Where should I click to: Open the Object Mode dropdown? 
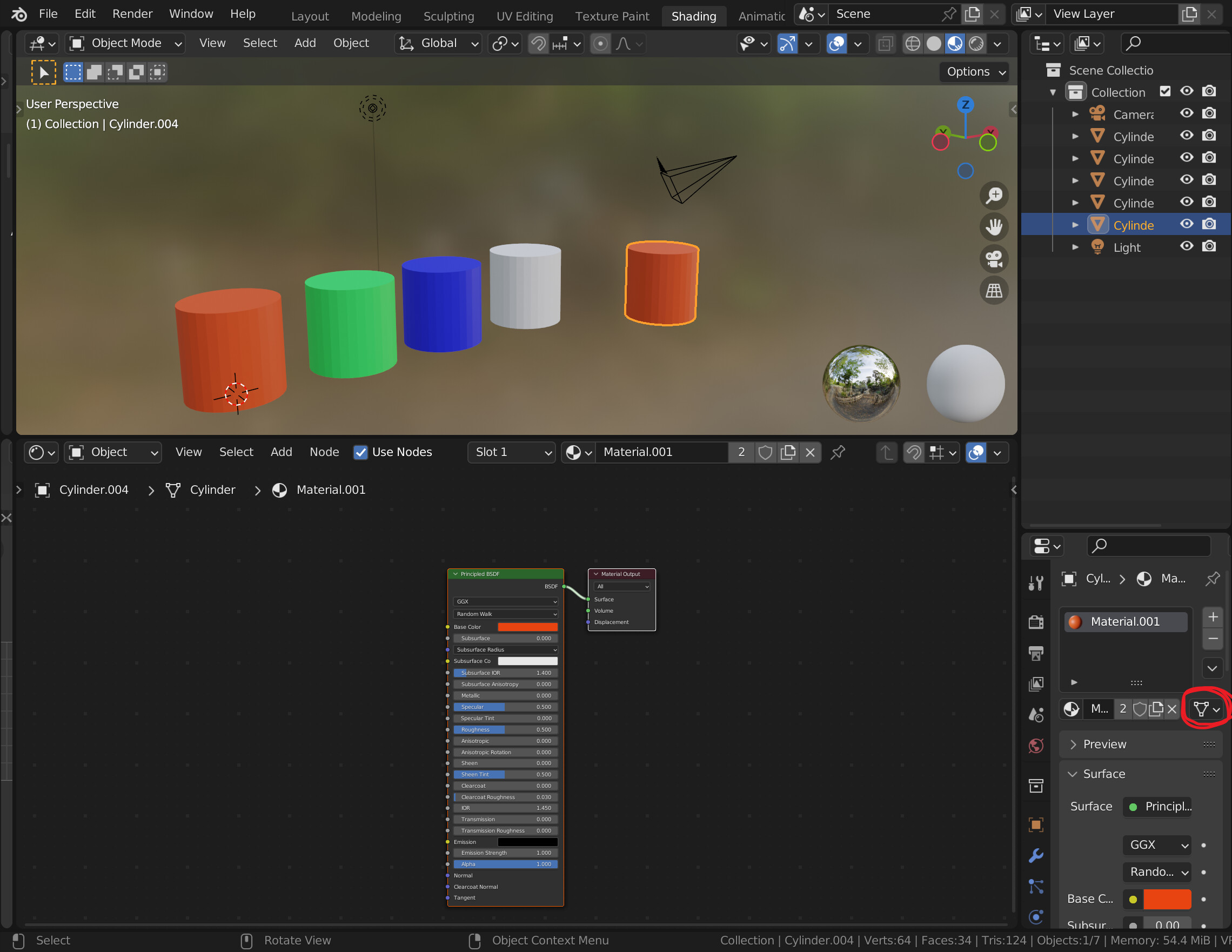tap(125, 43)
